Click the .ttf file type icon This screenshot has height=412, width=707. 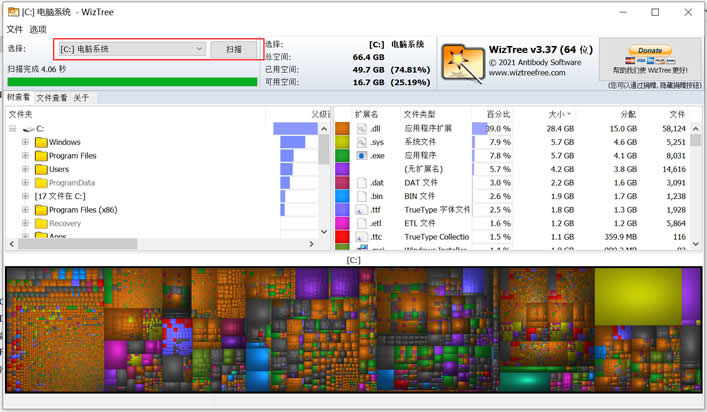pyautogui.click(x=362, y=210)
